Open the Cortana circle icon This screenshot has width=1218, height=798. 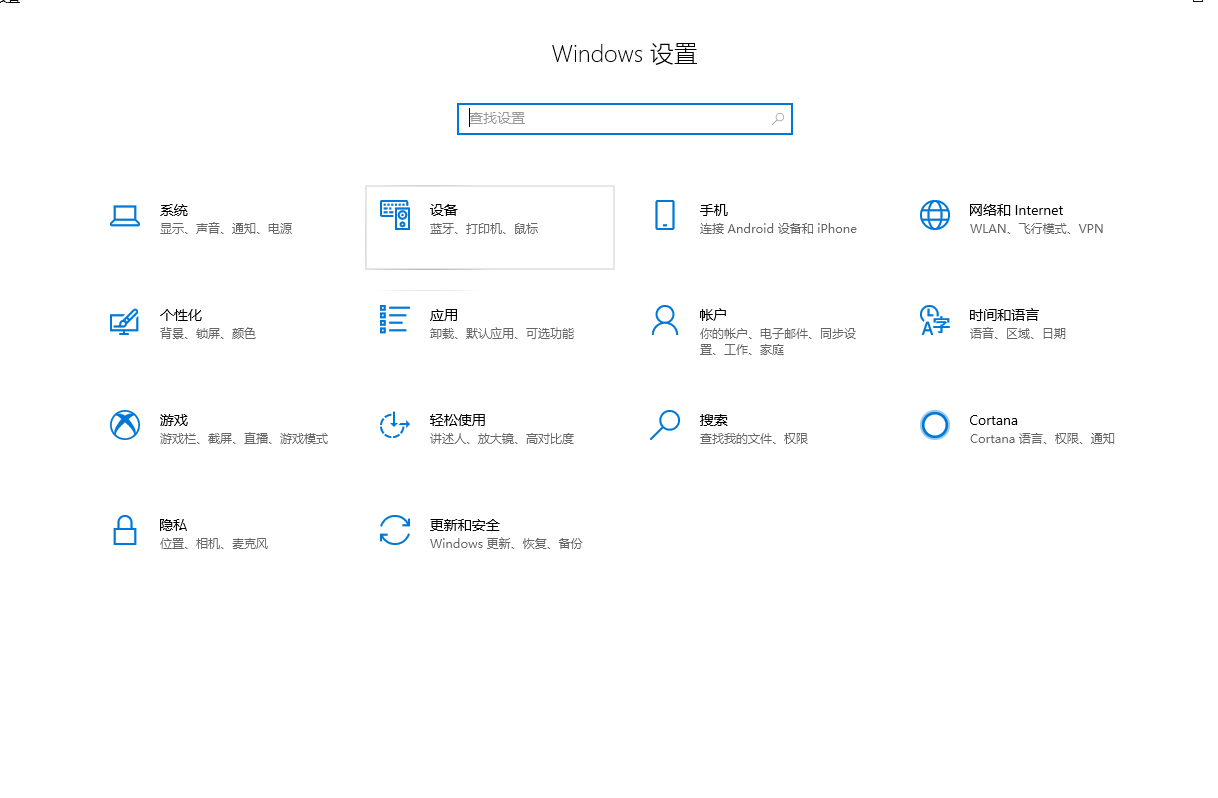pos(934,425)
